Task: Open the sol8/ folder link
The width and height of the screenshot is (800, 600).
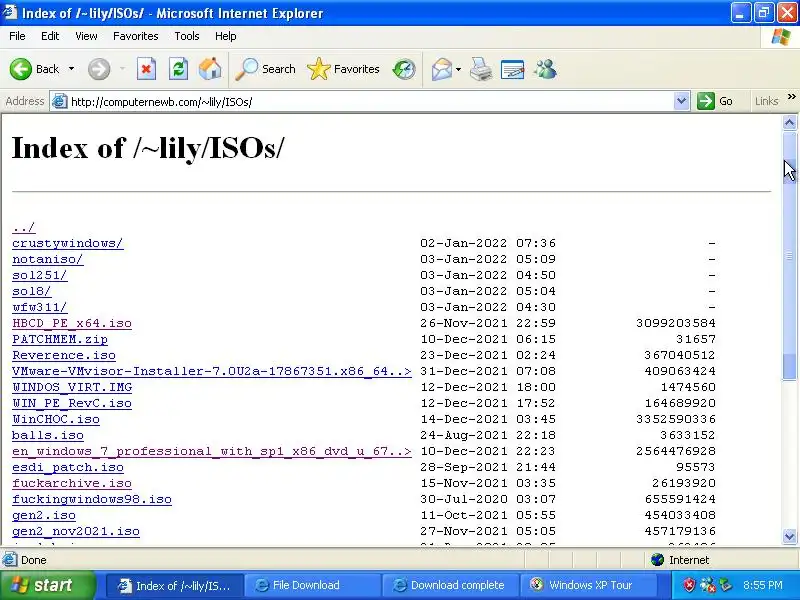Action: pyautogui.click(x=32, y=291)
